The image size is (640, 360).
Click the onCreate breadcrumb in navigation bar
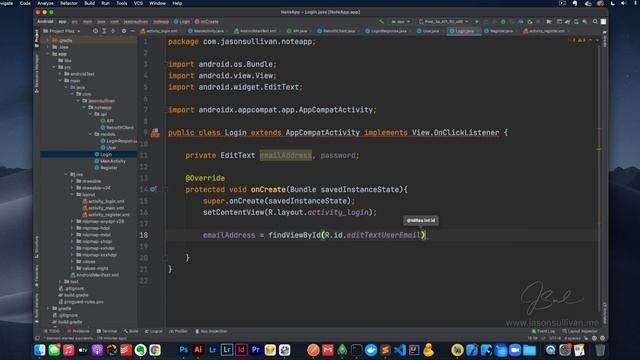(x=207, y=22)
